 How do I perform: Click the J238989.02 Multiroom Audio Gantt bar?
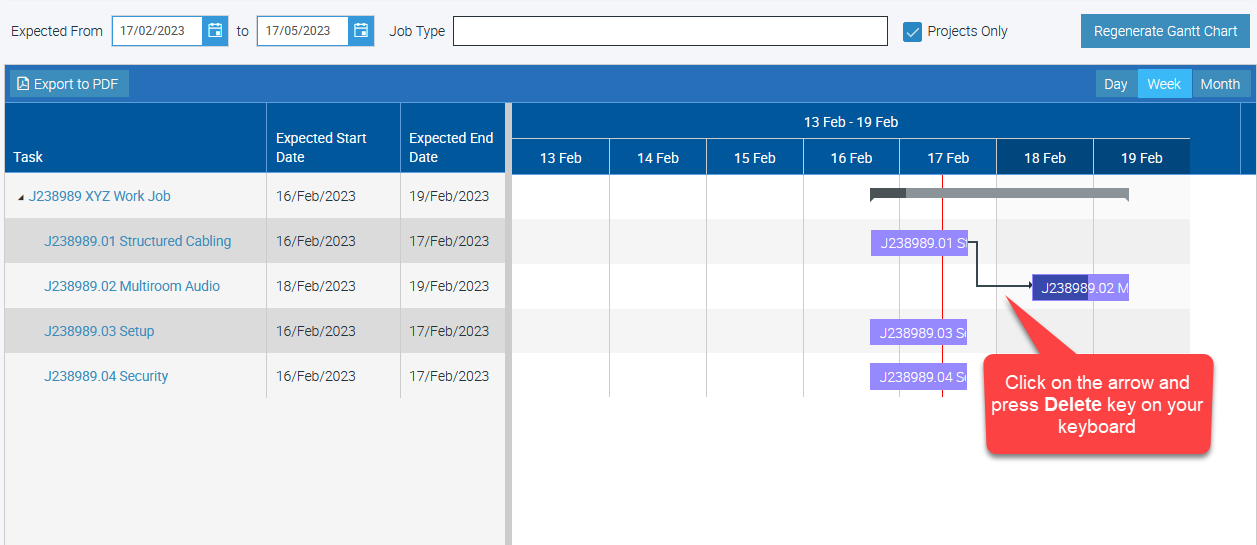tap(1080, 288)
